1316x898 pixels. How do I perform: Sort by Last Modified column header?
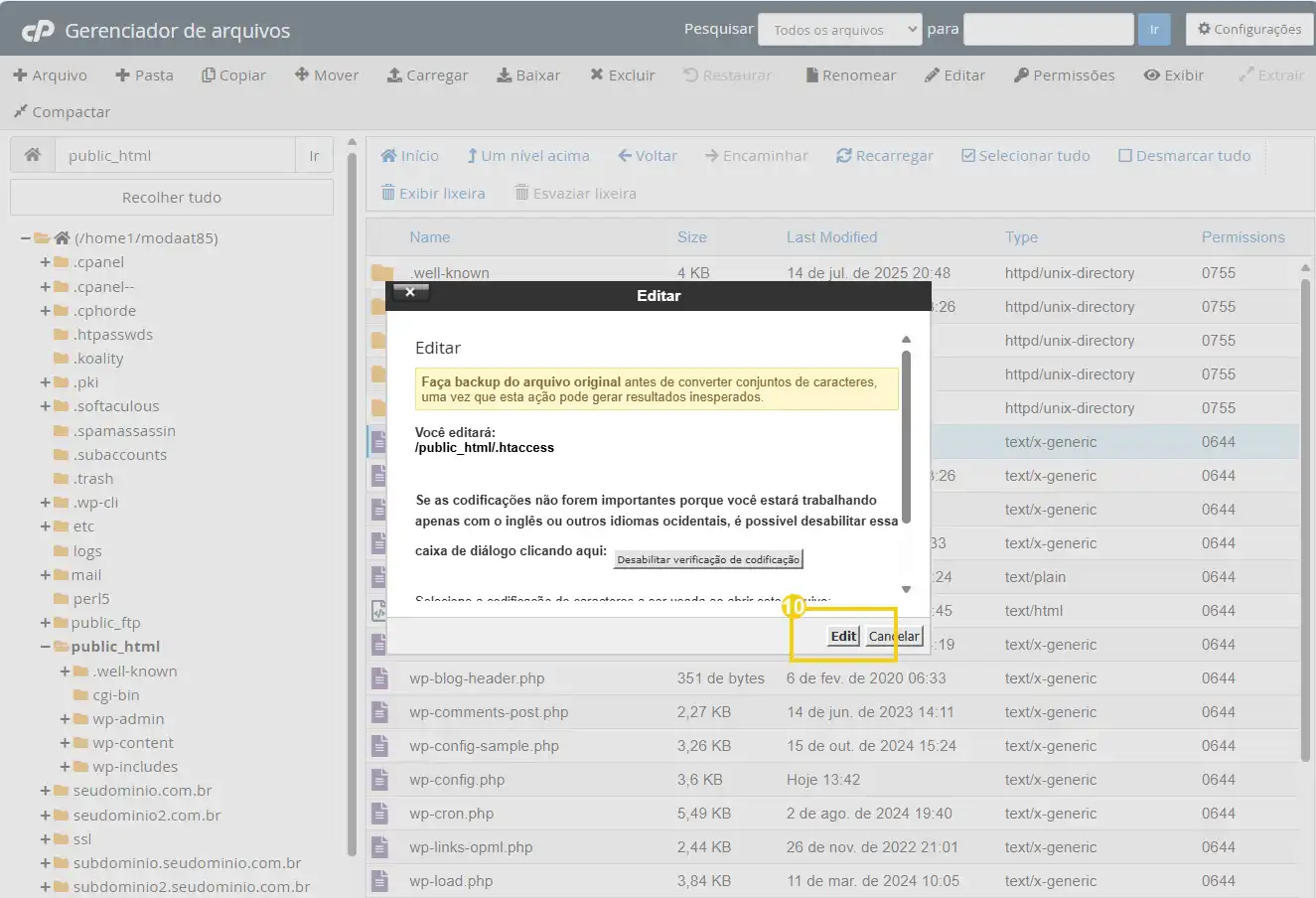(832, 237)
